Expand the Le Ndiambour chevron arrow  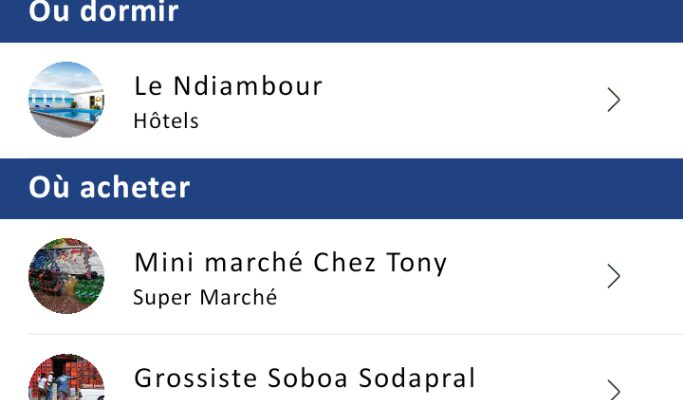tap(614, 99)
